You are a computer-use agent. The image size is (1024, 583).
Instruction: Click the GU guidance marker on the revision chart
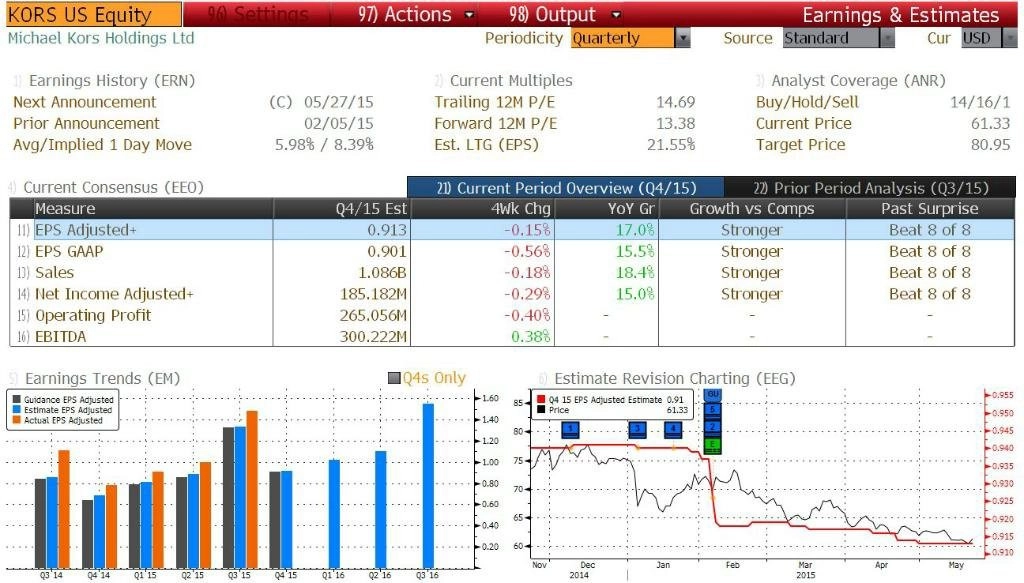pos(713,395)
